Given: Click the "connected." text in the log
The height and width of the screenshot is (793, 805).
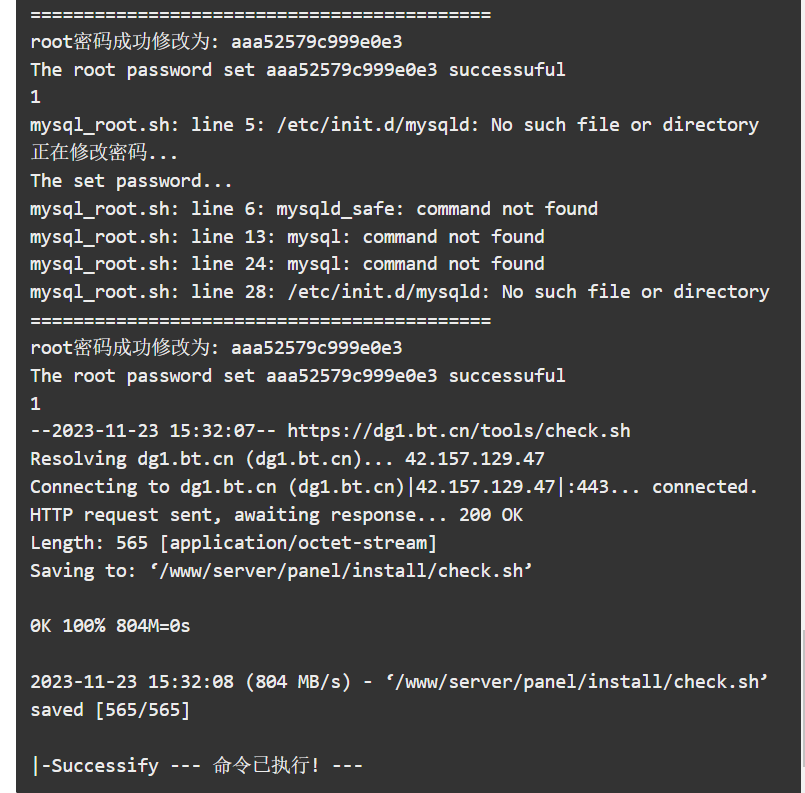Looking at the screenshot, I should [704, 487].
